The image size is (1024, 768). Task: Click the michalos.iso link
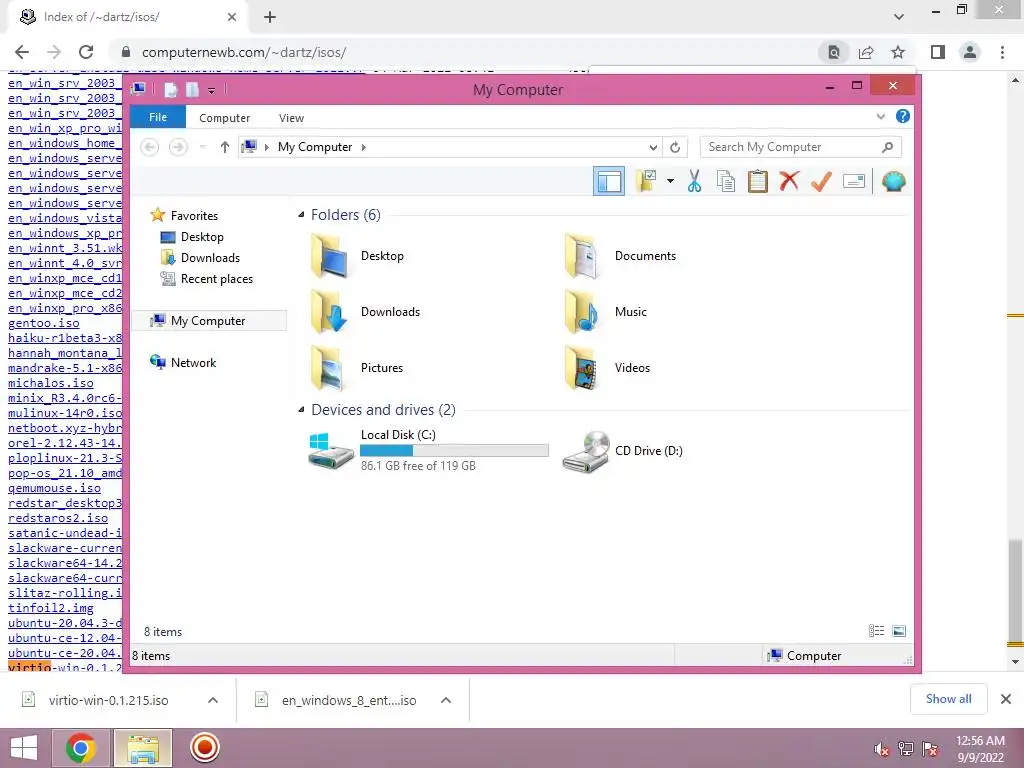[x=51, y=383]
